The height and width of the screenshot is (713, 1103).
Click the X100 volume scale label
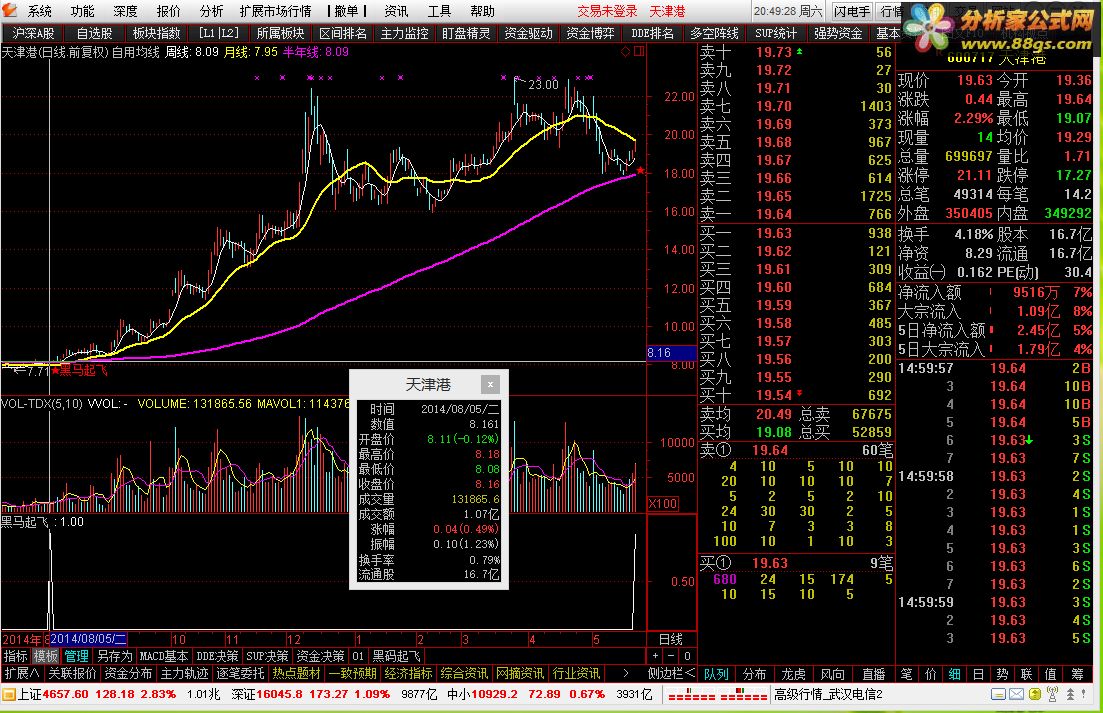point(663,503)
